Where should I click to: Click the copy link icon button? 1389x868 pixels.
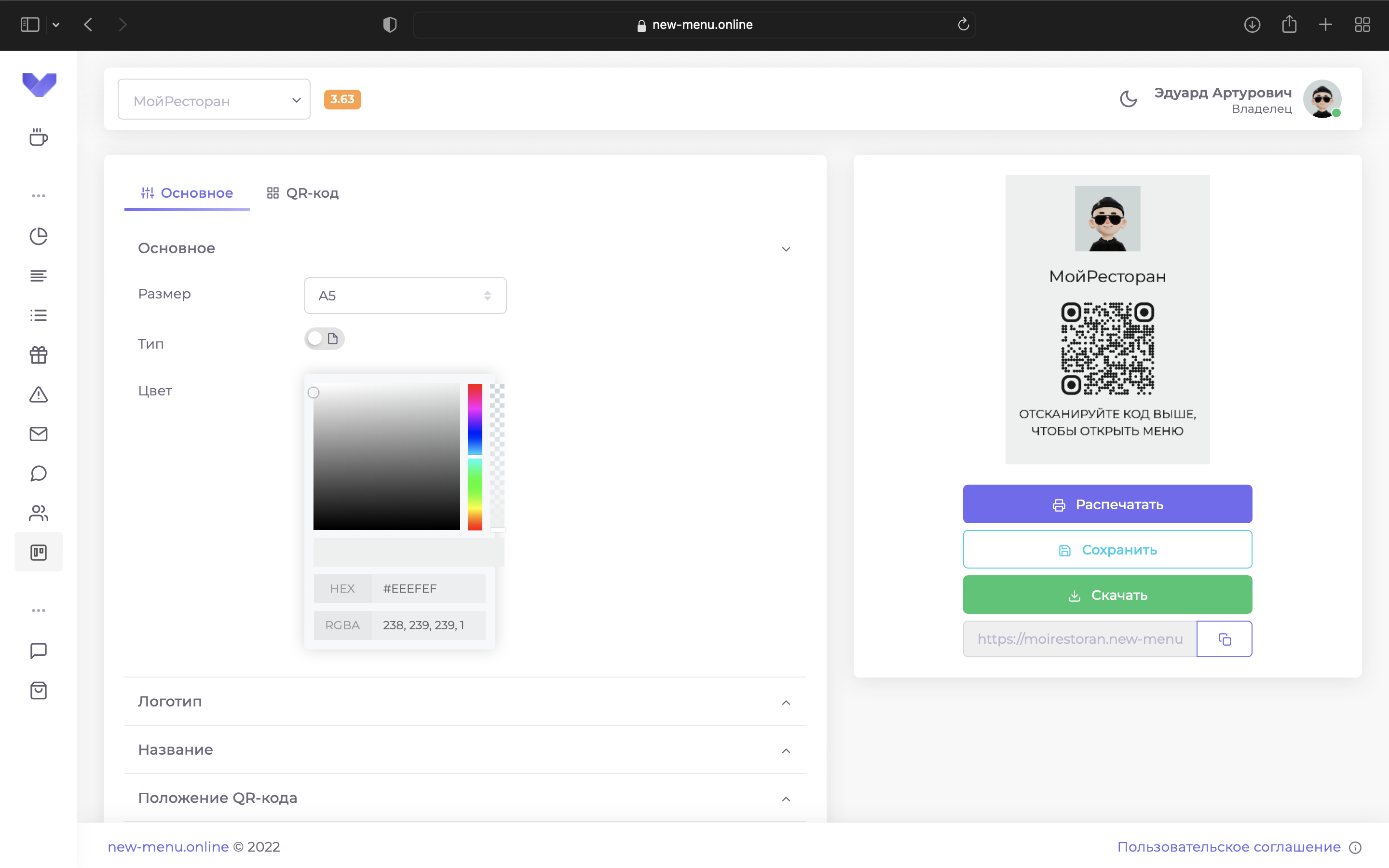click(x=1224, y=639)
